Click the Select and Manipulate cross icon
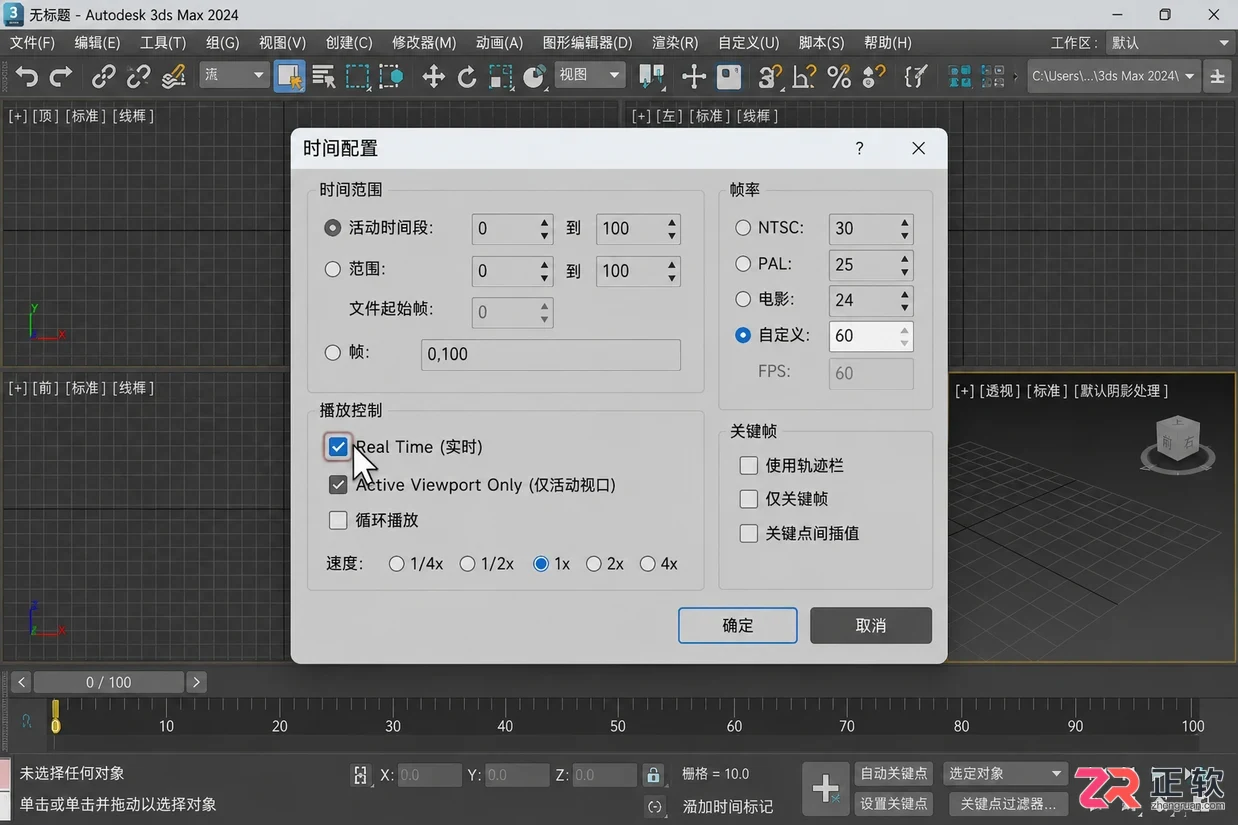 tap(694, 77)
